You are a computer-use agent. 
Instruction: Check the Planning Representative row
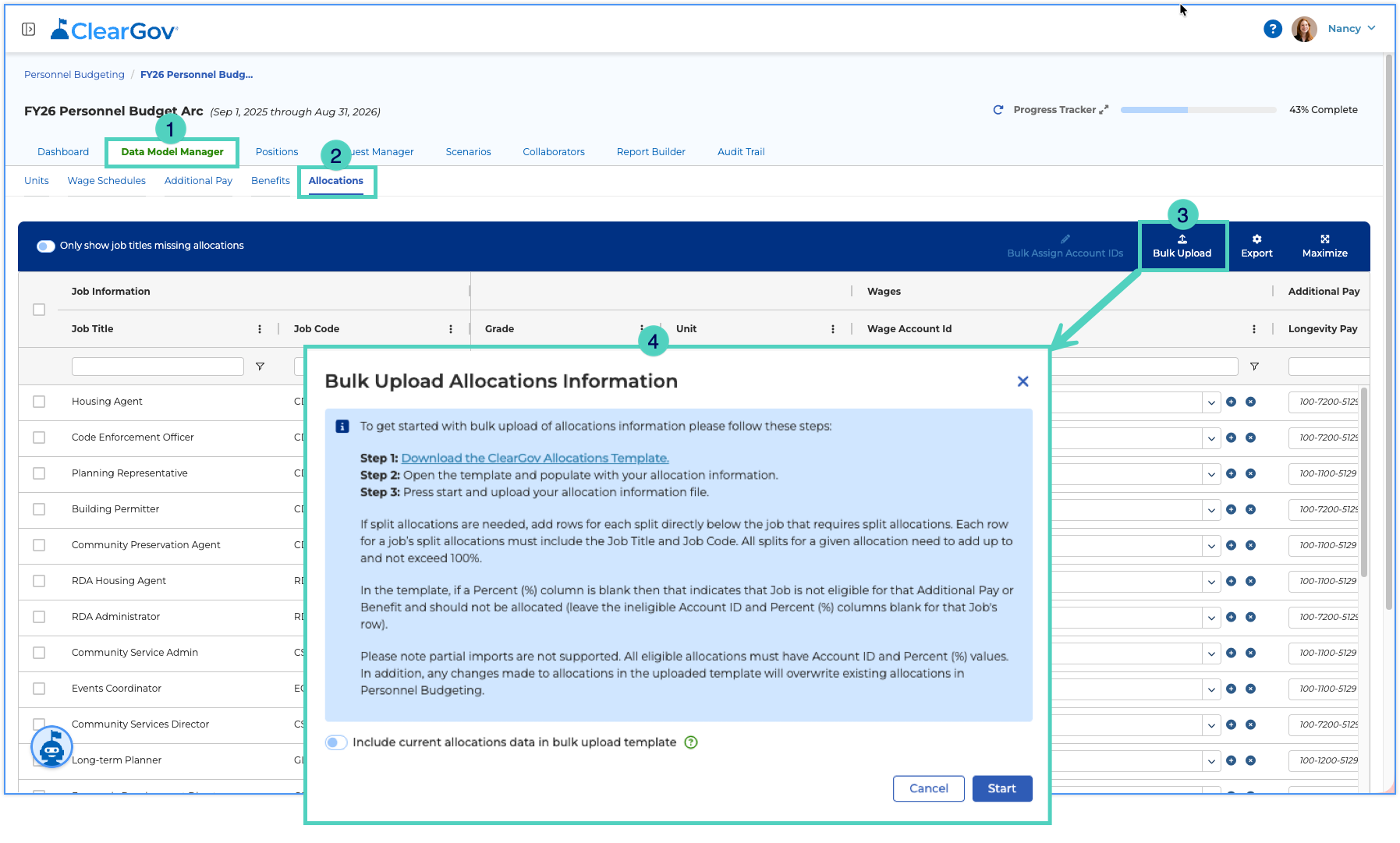coord(39,473)
